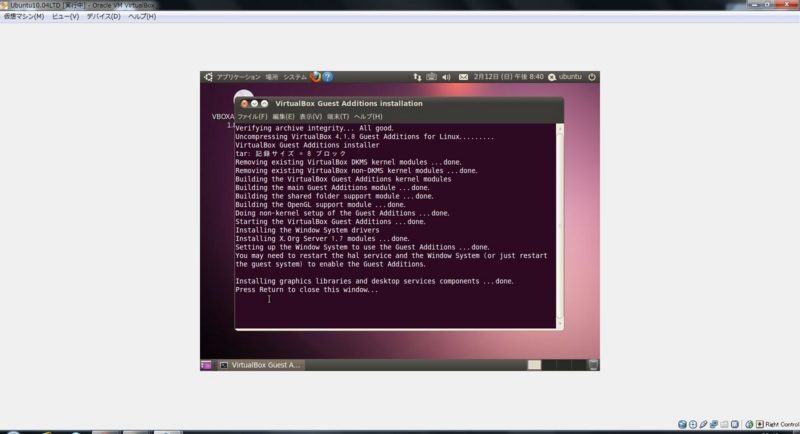The image size is (800, 434).
Task: Open VirtualBox 仮想マシン(M) menu
Action: coord(24,16)
